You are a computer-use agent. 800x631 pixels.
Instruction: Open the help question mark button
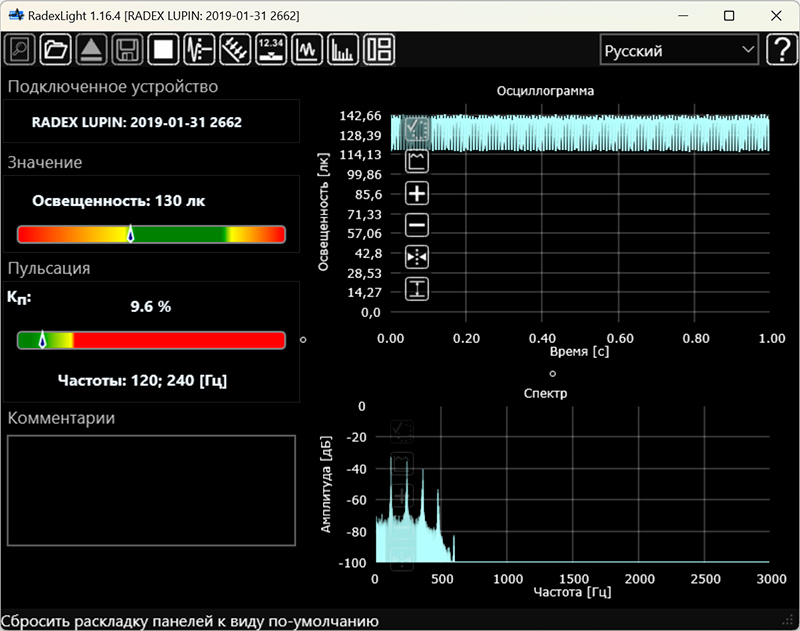click(x=780, y=50)
